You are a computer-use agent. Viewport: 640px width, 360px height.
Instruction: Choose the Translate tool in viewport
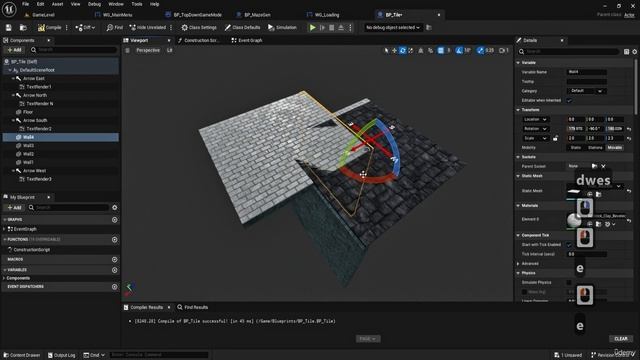(x=394, y=50)
